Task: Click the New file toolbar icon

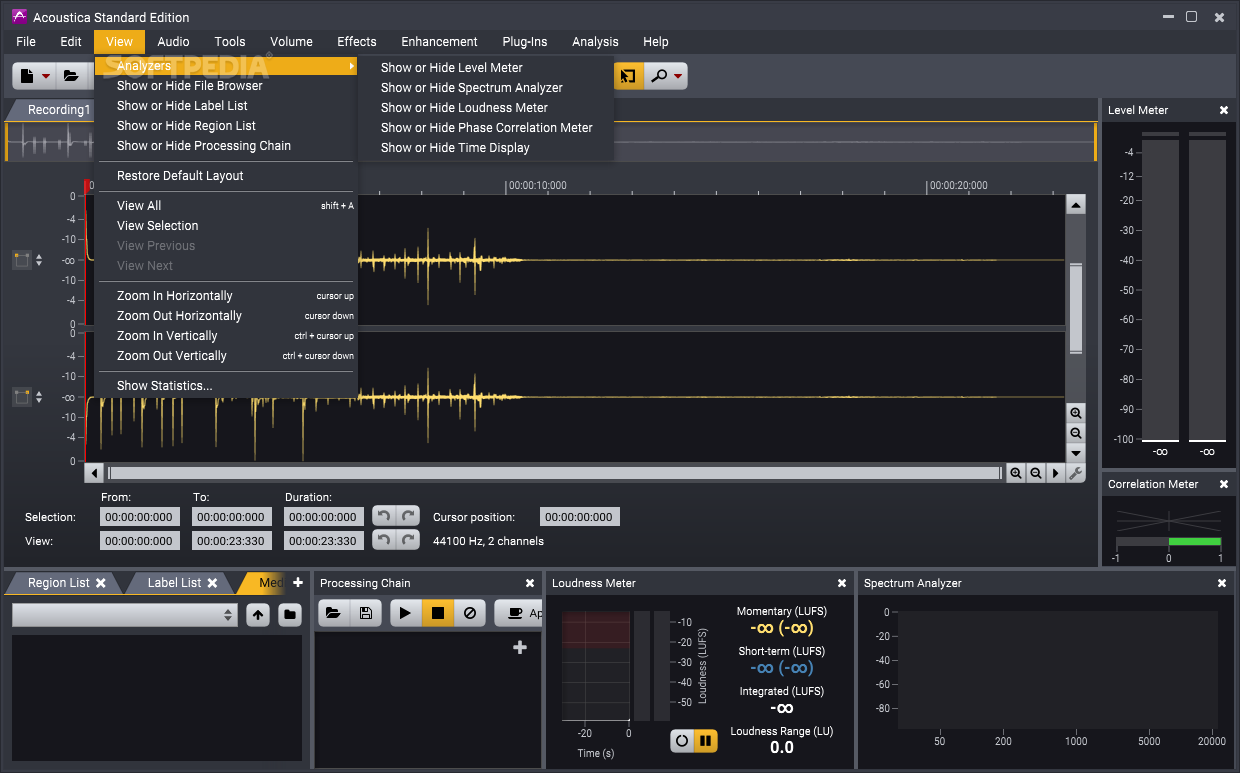Action: tap(27, 75)
